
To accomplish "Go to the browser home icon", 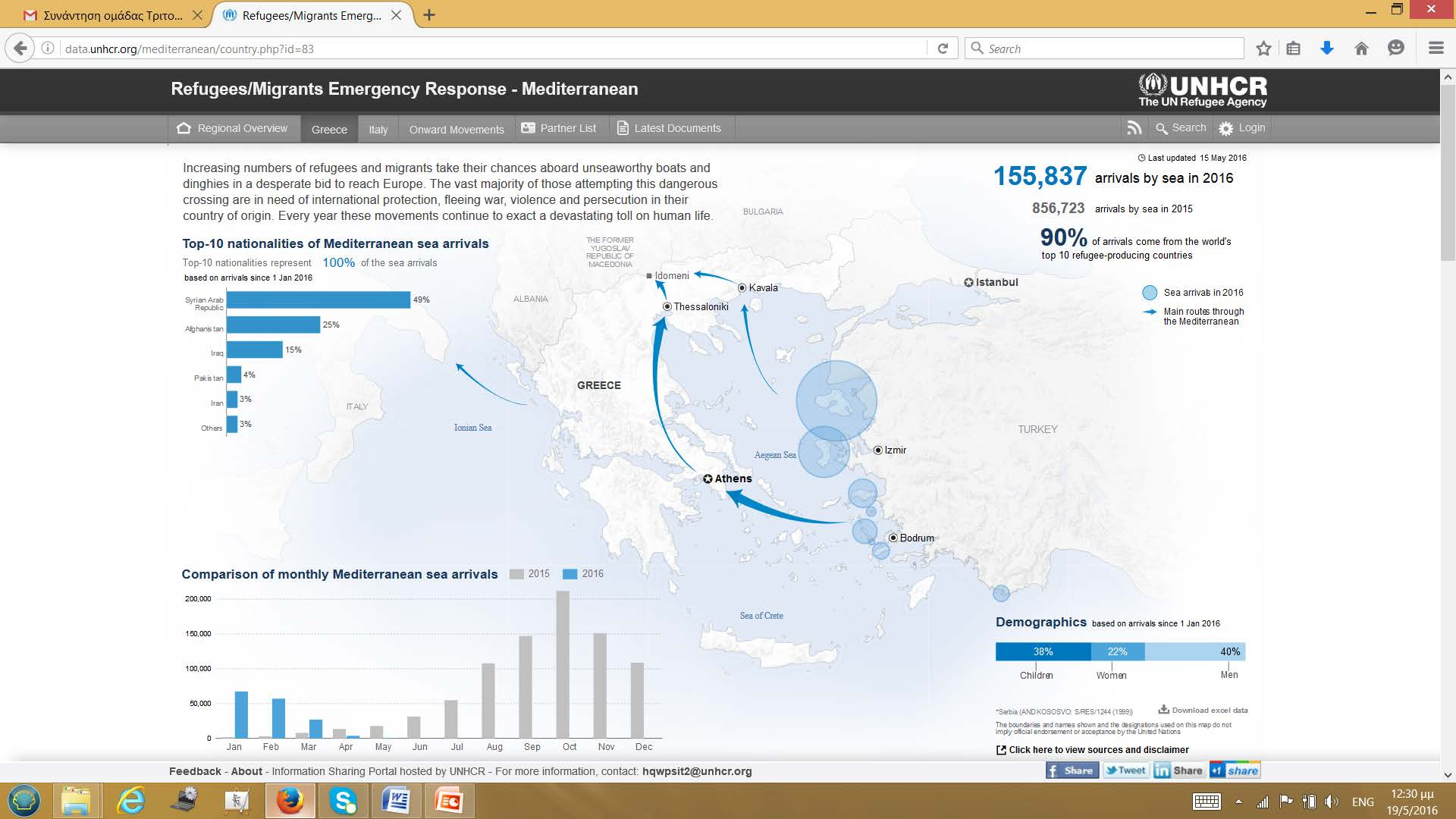I will 1361,49.
